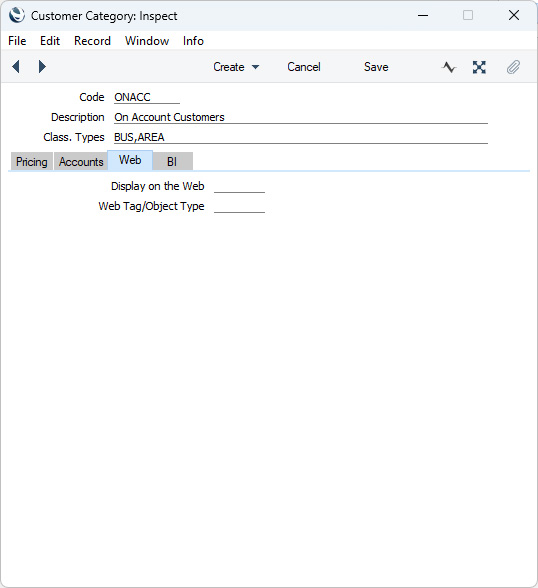The width and height of the screenshot is (538, 588).
Task: Open the Edit menu
Action: coord(50,41)
